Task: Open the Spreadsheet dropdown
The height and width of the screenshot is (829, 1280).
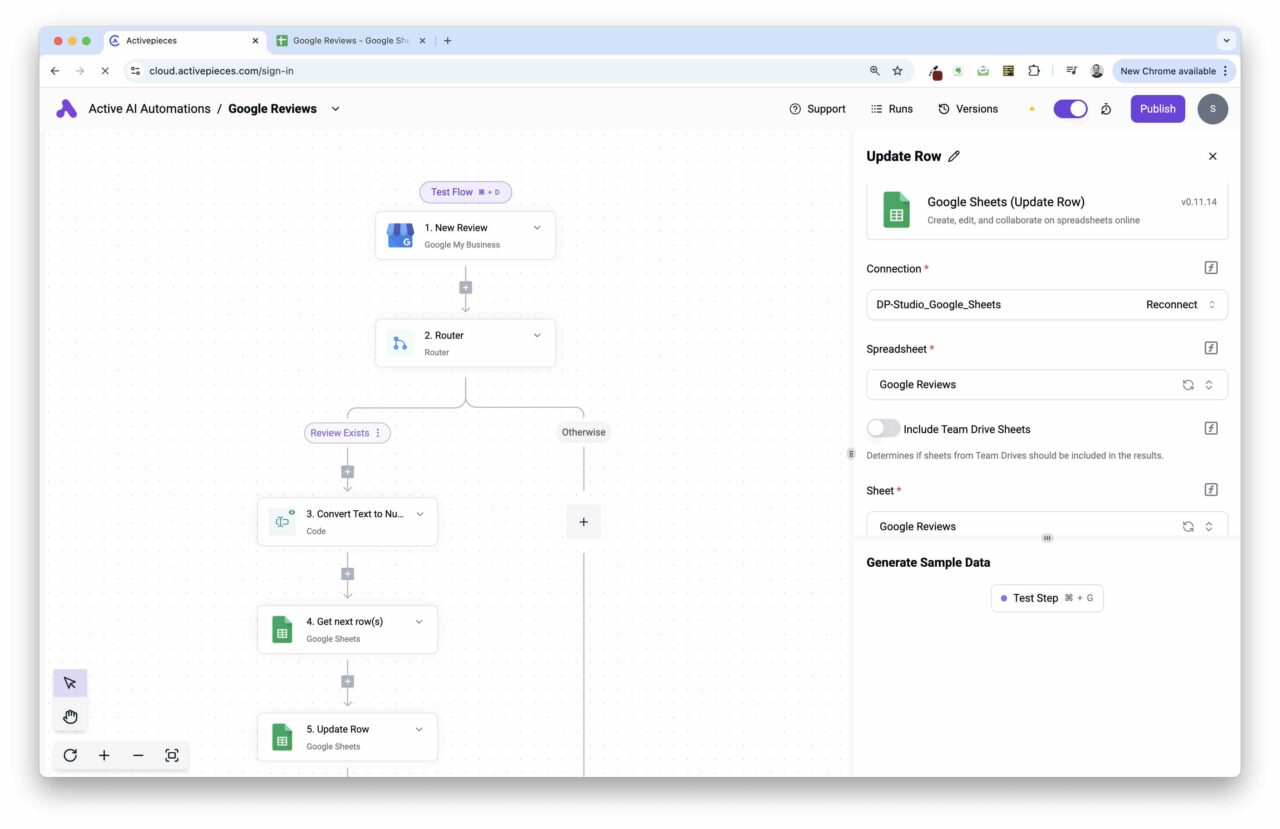Action: pyautogui.click(x=1047, y=385)
